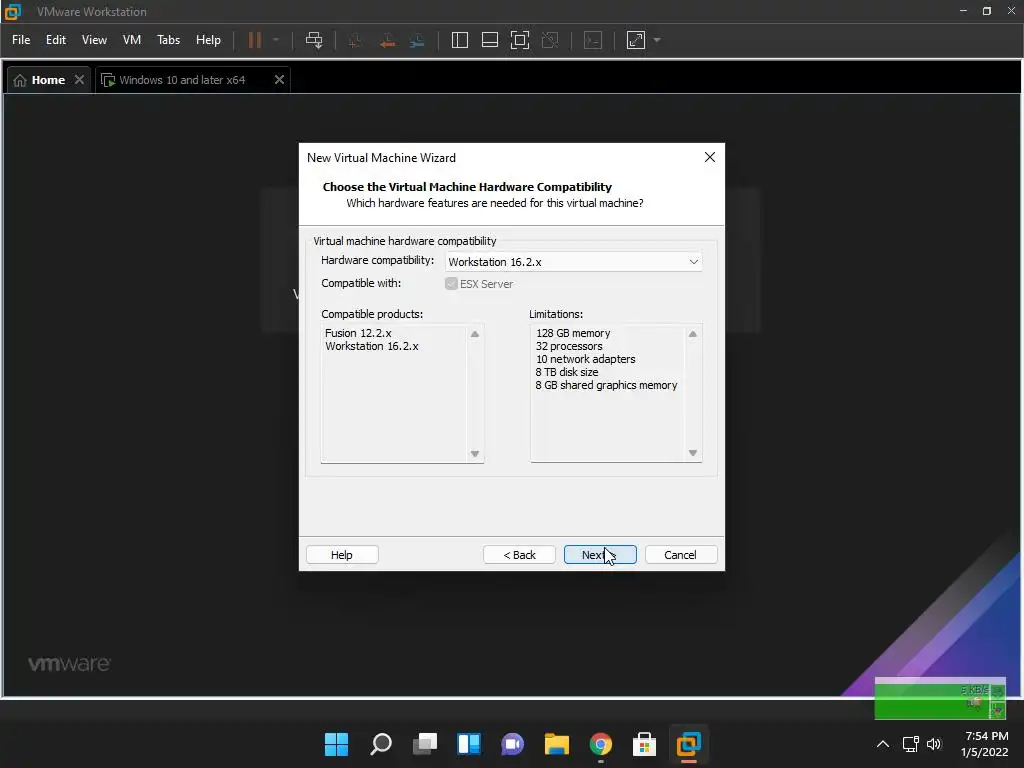Click up arrow of Limitations scrollbar
Viewport: 1024px width, 768px height.
[693, 334]
